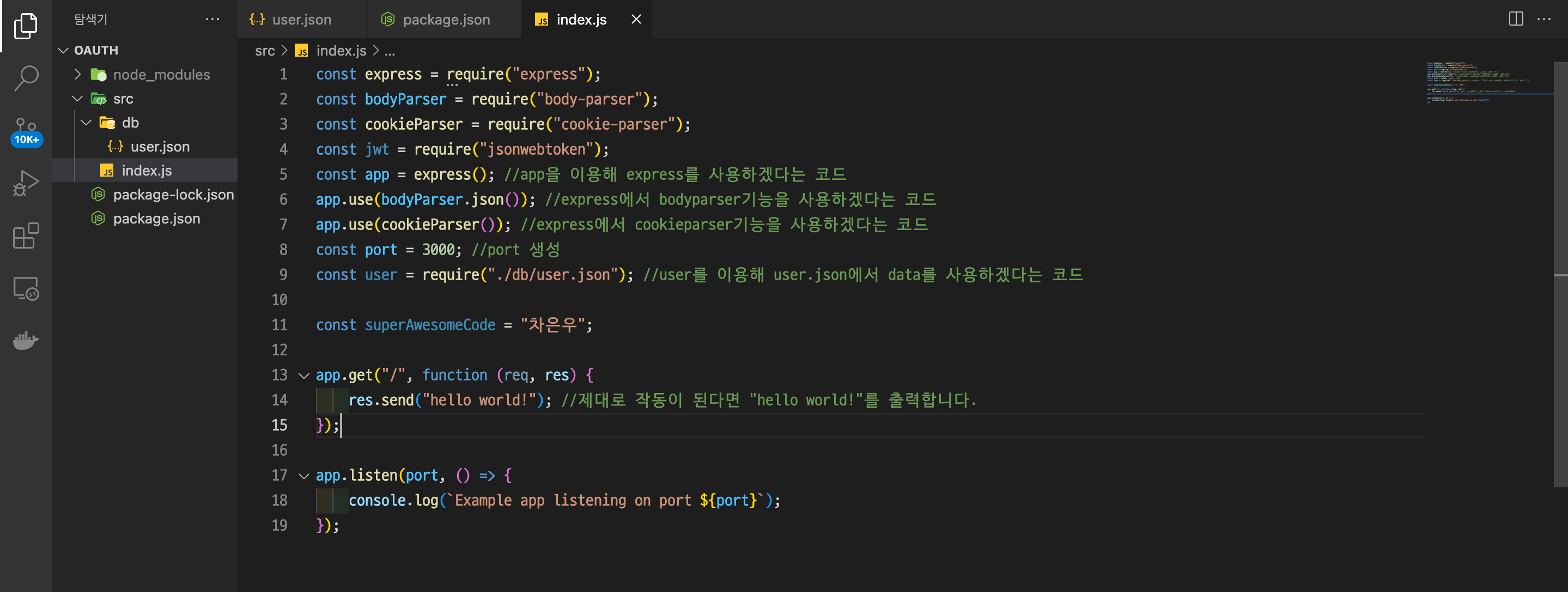
Task: Click the node icon beside package.json tree item
Action: coord(98,219)
